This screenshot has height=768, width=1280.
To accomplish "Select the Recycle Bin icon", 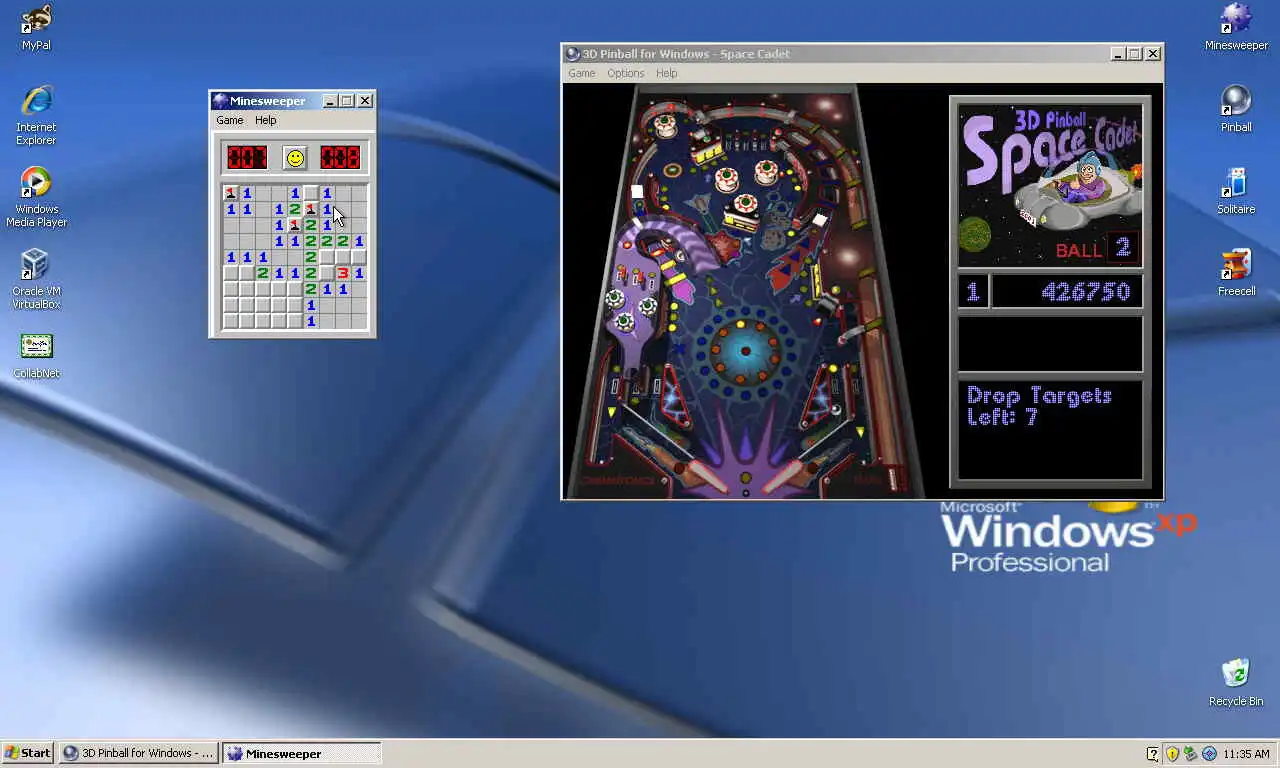I will pos(1236,683).
